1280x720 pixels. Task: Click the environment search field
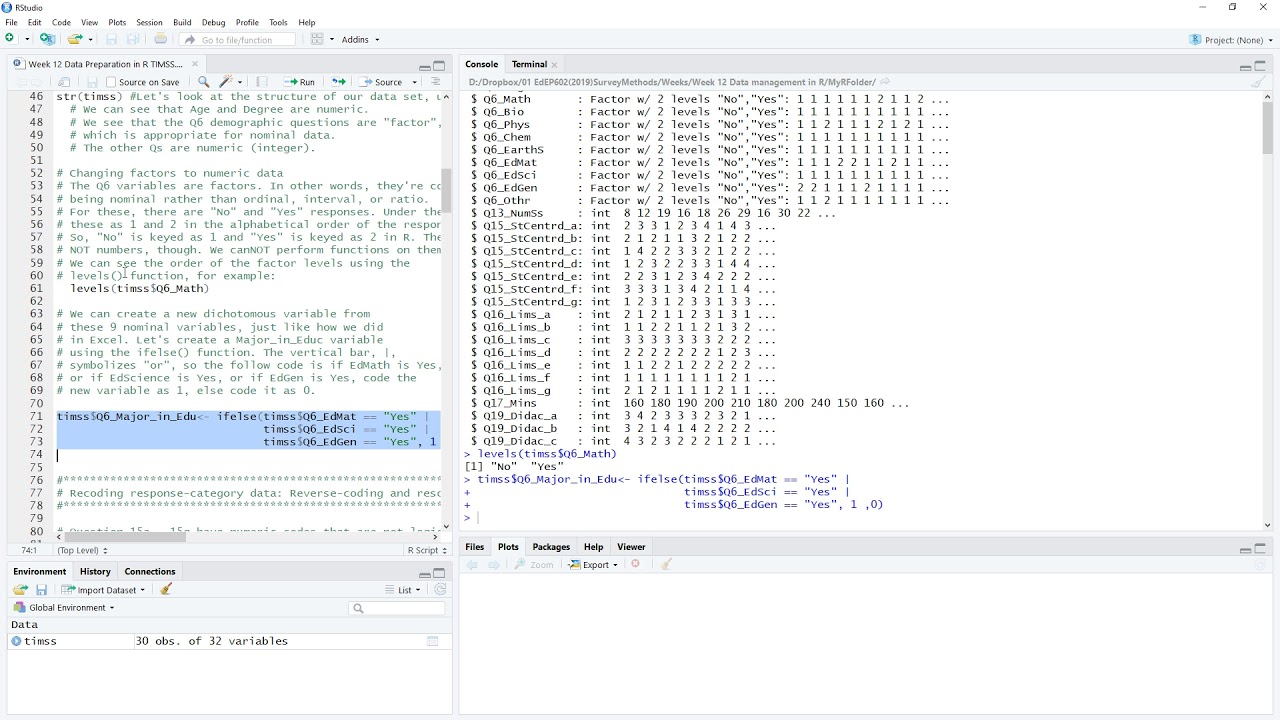pos(397,608)
